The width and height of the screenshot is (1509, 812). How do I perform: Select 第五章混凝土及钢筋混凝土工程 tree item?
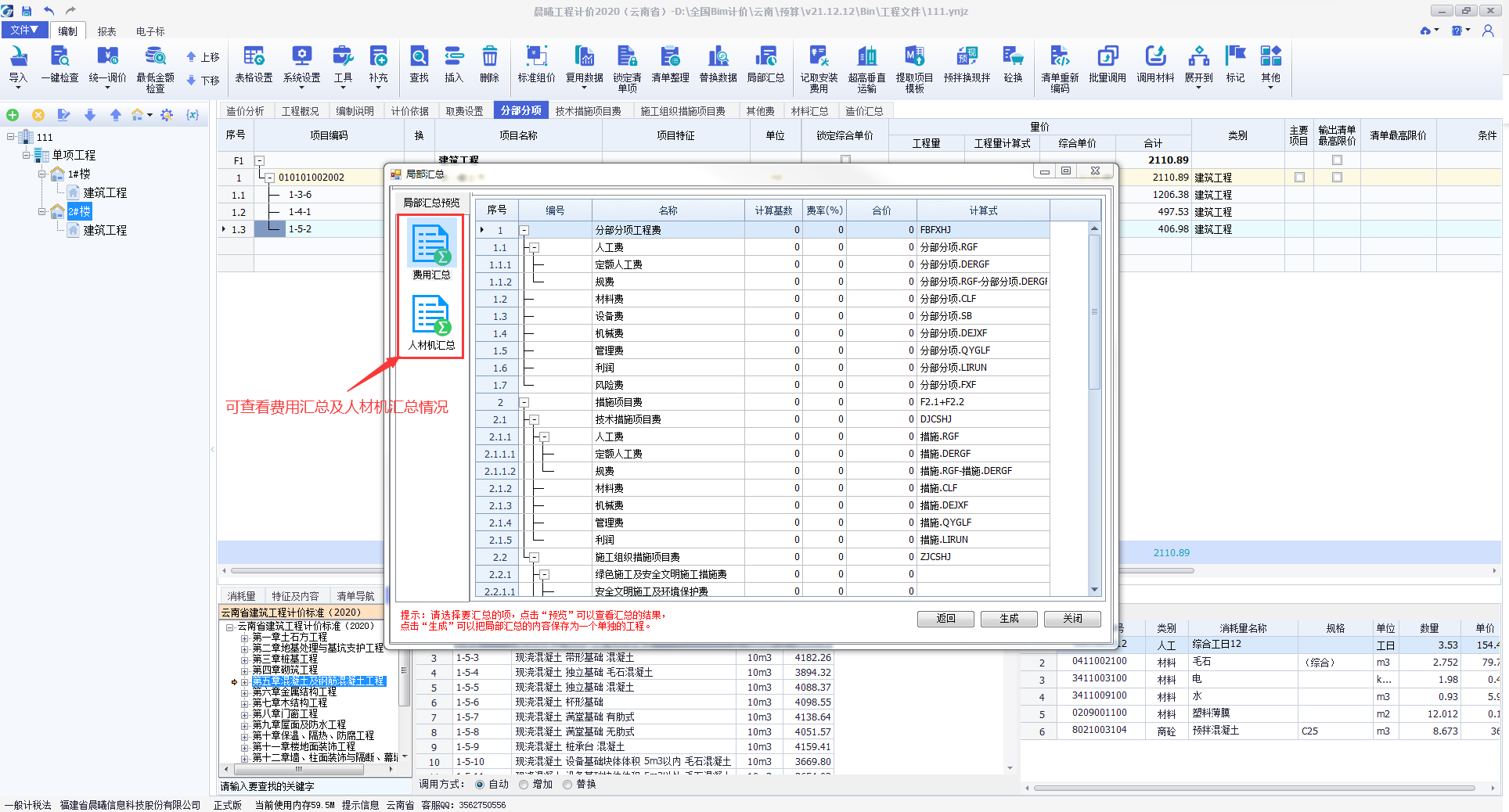319,681
